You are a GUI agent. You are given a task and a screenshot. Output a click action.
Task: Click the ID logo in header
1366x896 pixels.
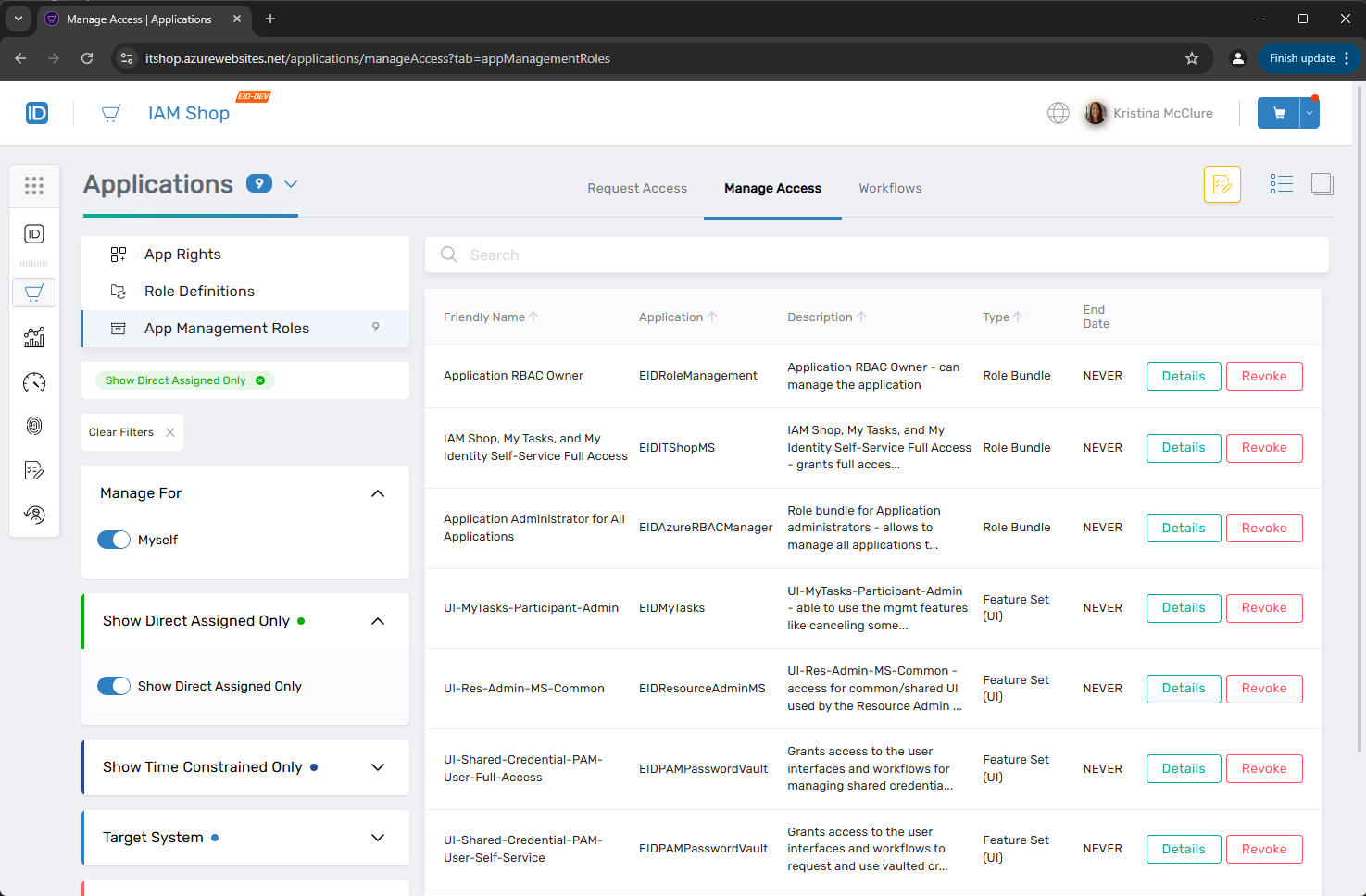37,113
